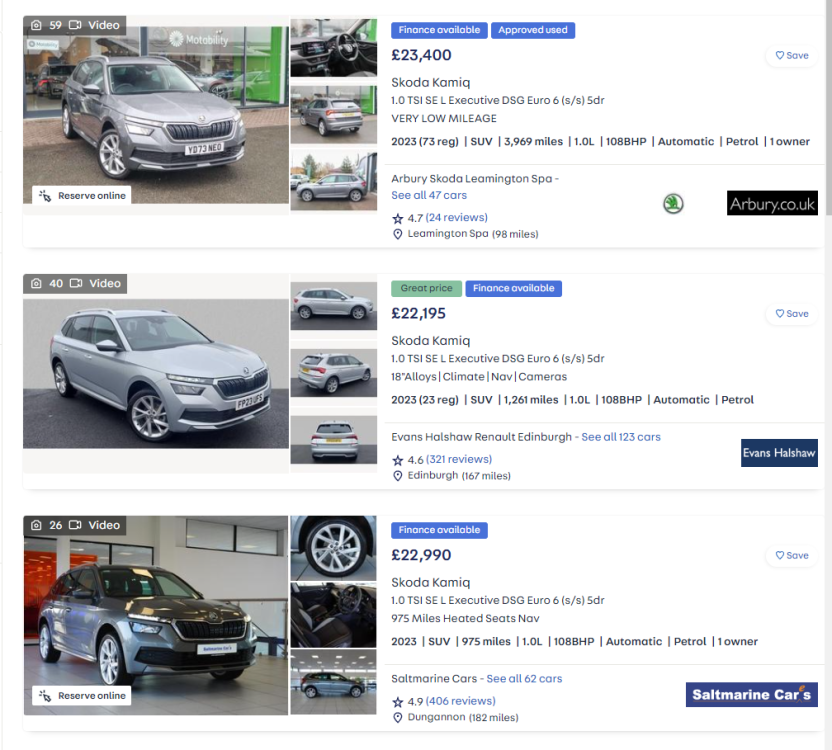
Task: Click the location pin next to Dungannon
Action: pos(397,718)
